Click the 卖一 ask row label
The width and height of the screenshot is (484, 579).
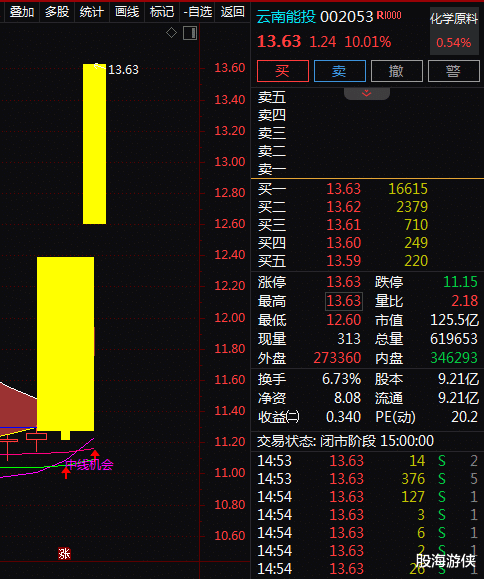272,169
